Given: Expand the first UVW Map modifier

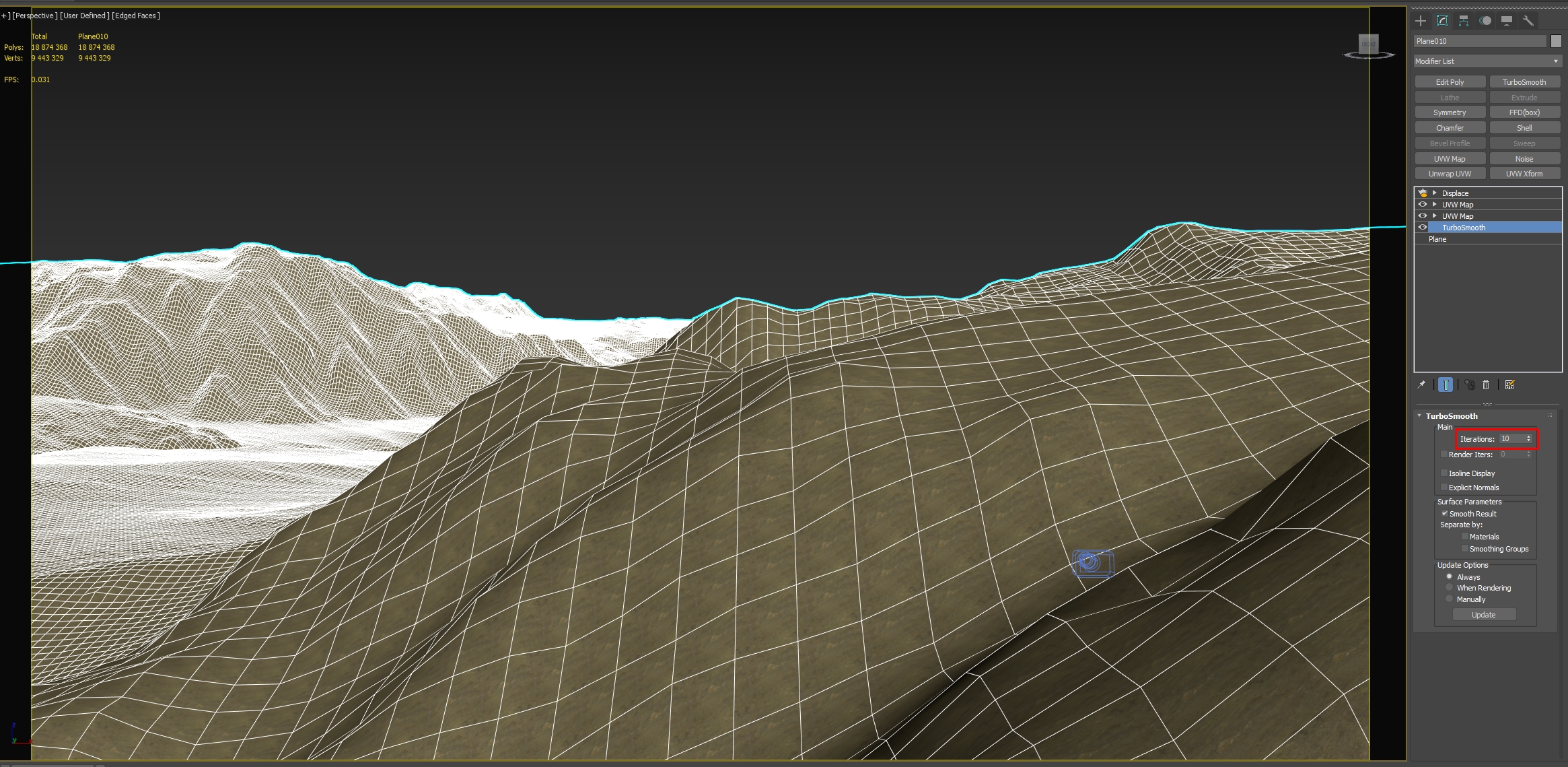Looking at the screenshot, I should tap(1435, 204).
